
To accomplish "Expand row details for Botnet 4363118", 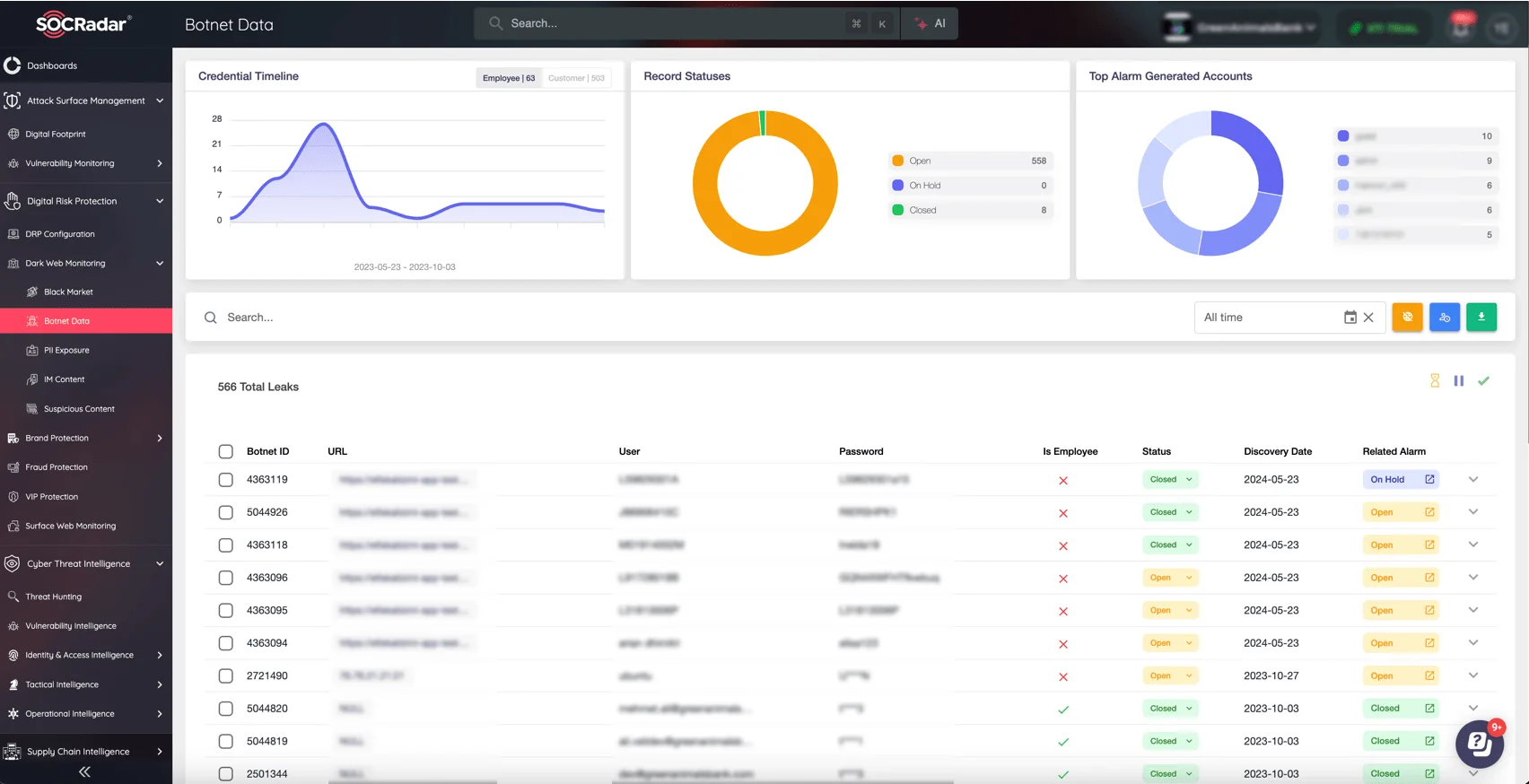I will (1472, 544).
